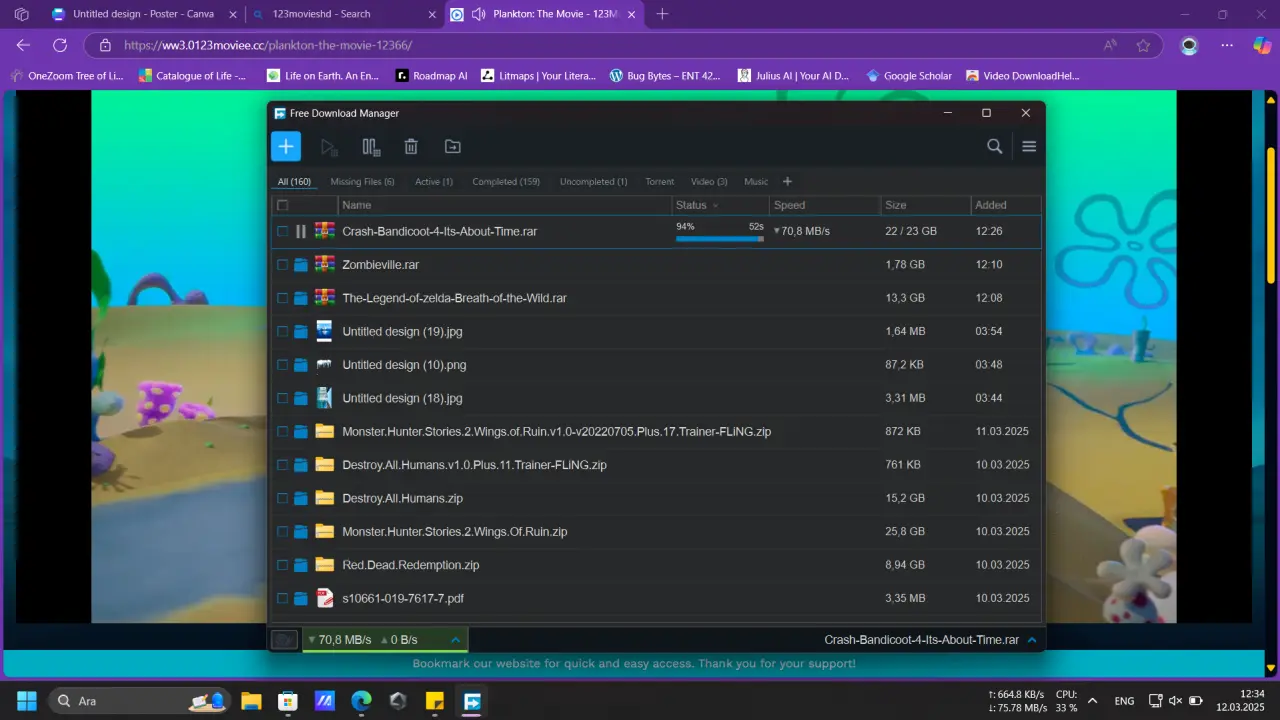Switch to Torrent tab
Screen dimensions: 1280x720
660,182
